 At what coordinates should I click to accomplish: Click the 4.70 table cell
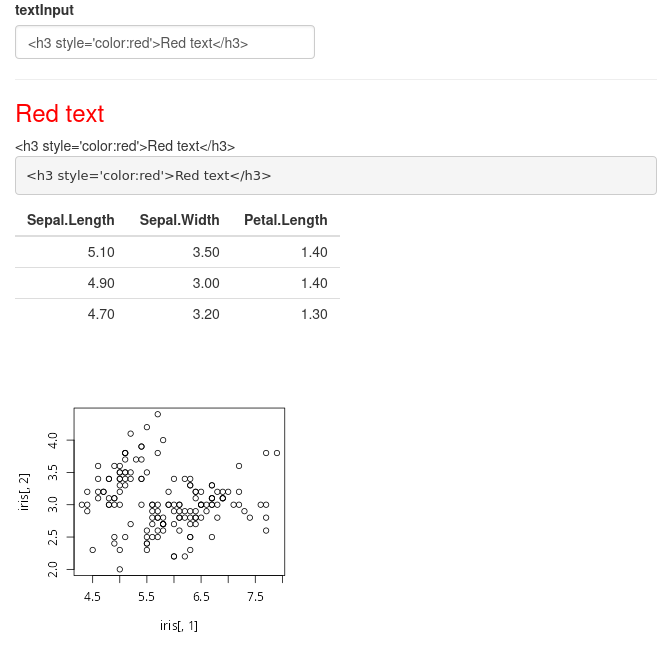(x=101, y=314)
